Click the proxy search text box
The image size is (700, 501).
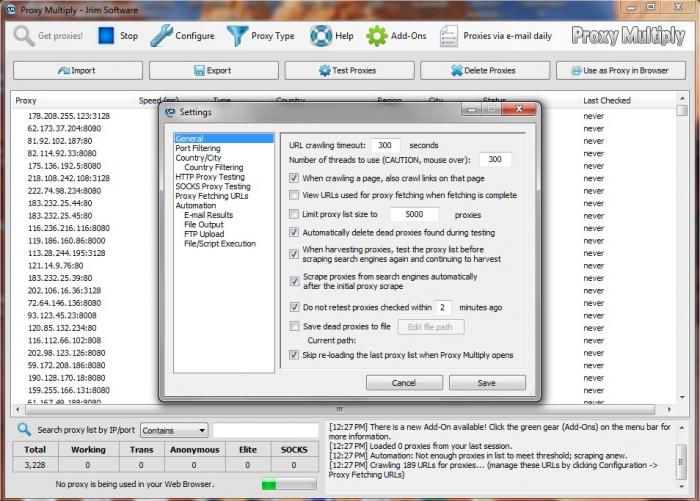pyautogui.click(x=266, y=430)
